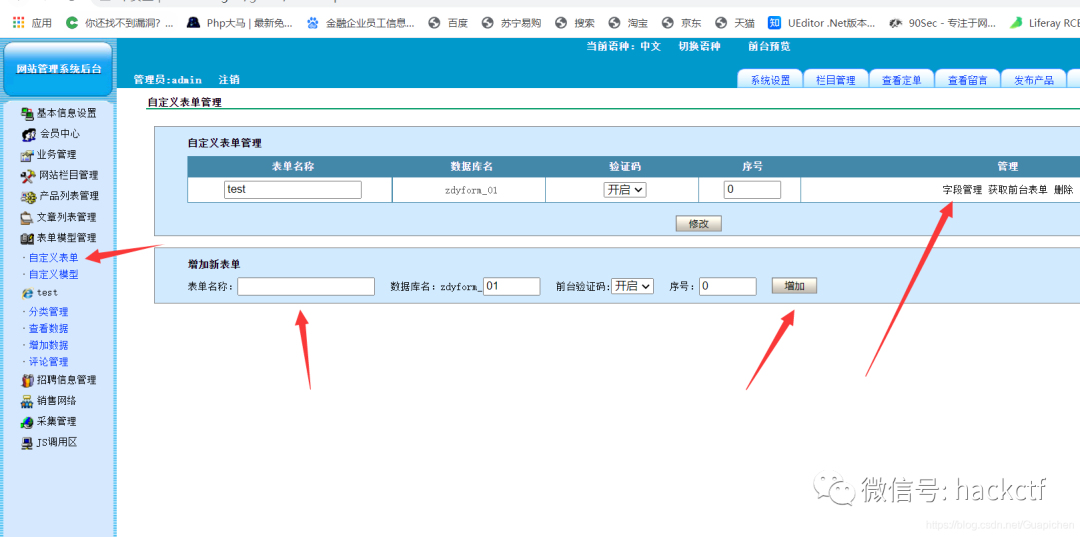This screenshot has height=537, width=1080.
Task: Click the 业务管理 sidebar icon
Action: tap(28, 156)
